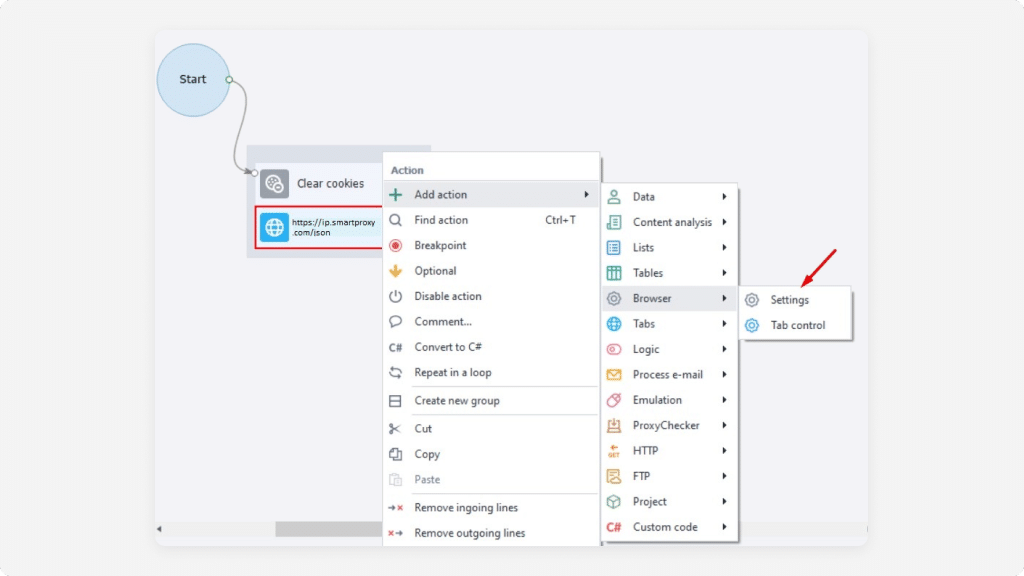Screen dimensions: 1024x576
Task: Click the ProxyChecker icon in the submenu
Action: point(614,426)
